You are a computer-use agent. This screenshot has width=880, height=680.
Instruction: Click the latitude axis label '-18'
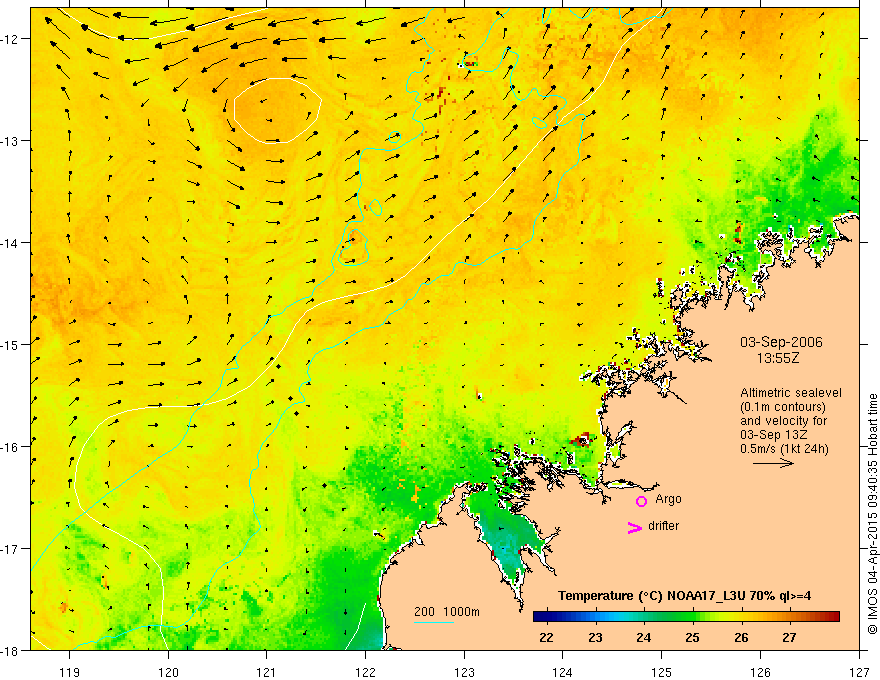click(11, 650)
